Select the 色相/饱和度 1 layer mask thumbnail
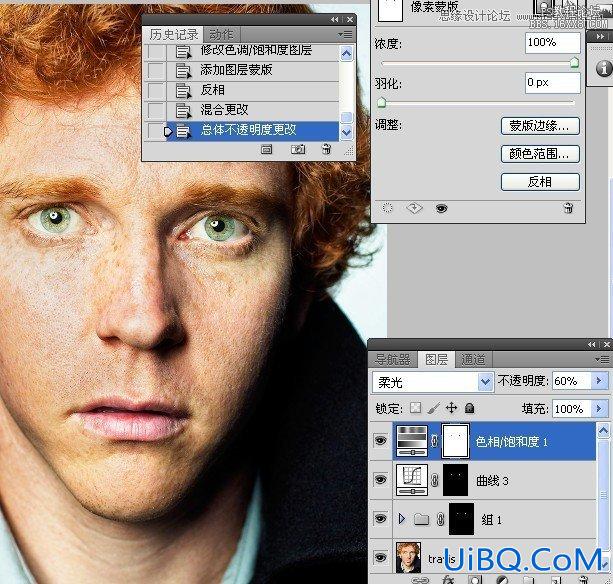The height and width of the screenshot is (584, 613). point(455,441)
